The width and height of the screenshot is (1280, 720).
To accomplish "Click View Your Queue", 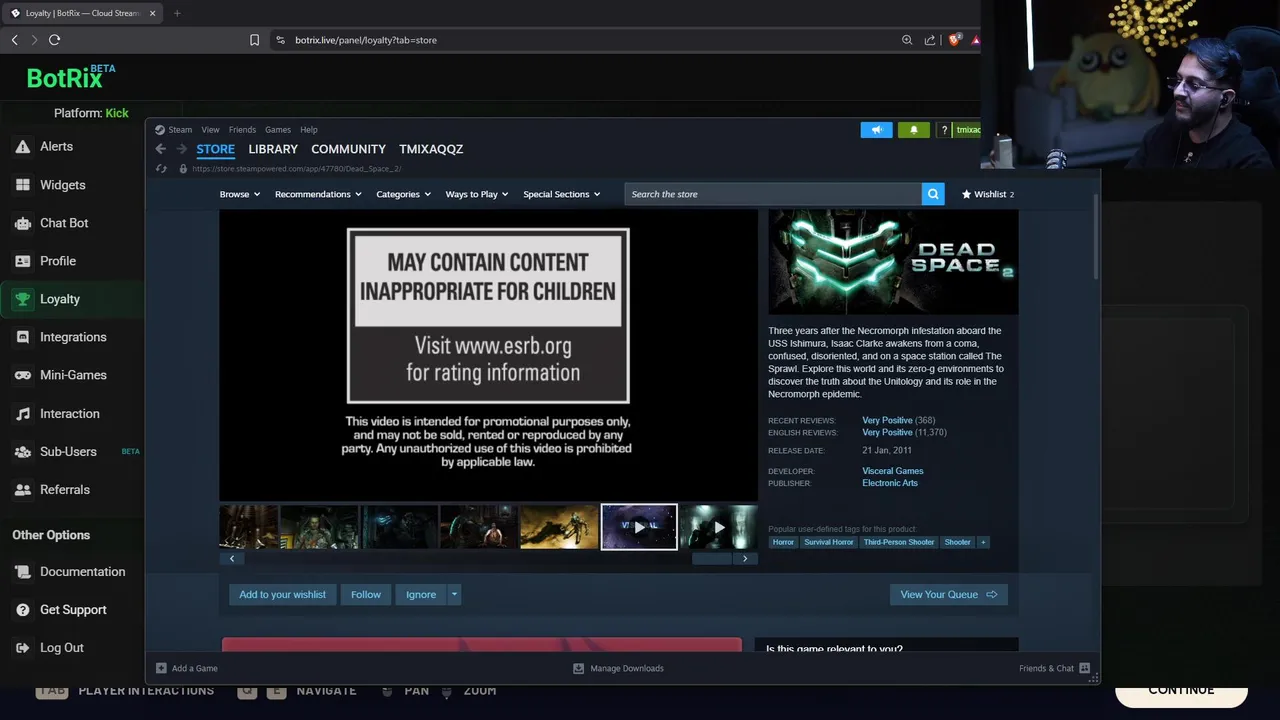I will [x=948, y=594].
